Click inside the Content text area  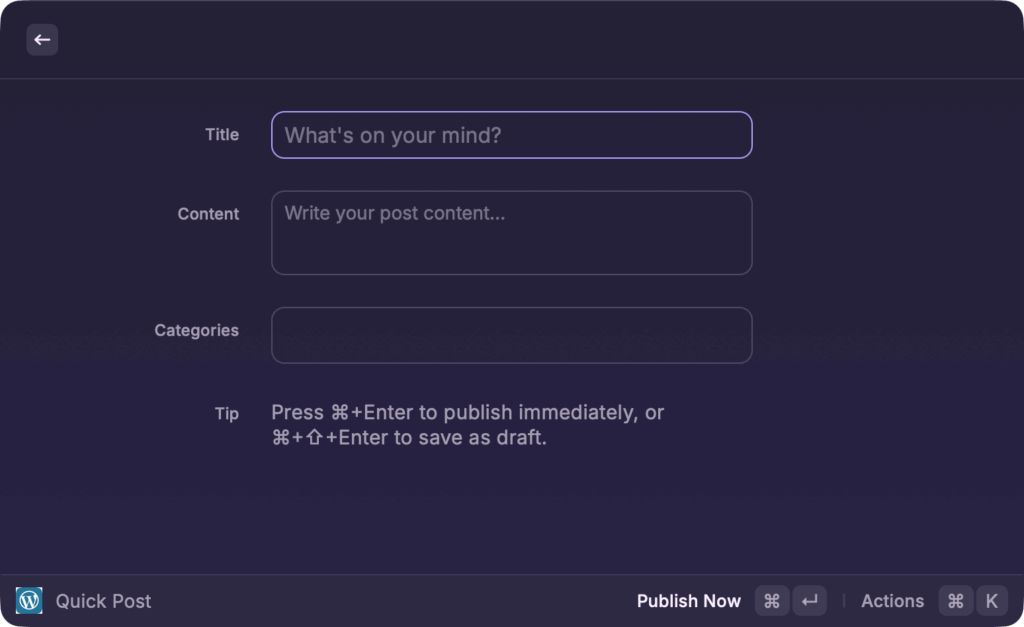pyautogui.click(x=511, y=232)
